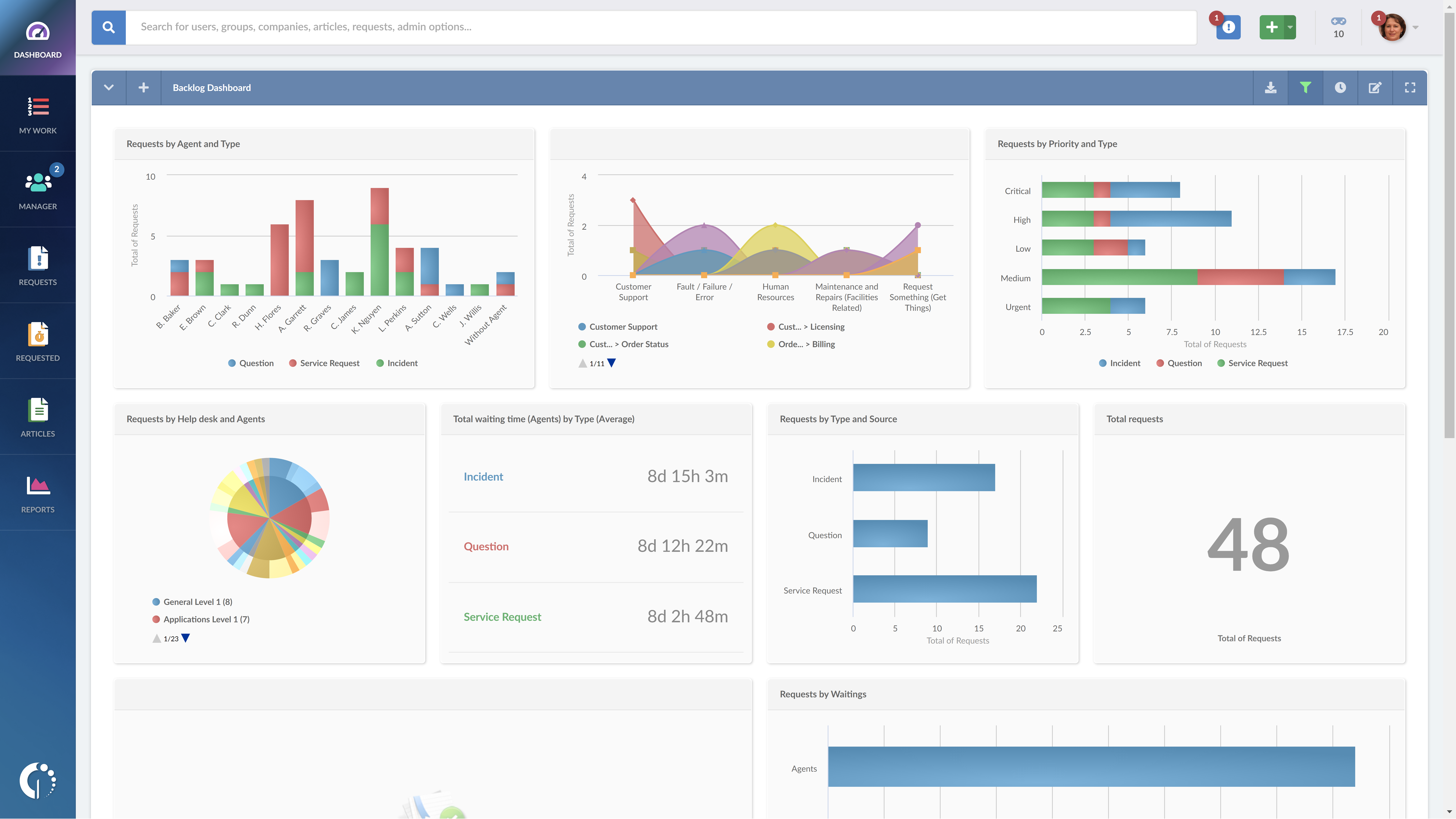
Task: Click K. Nguyen's bar in agent chart
Action: click(x=380, y=242)
